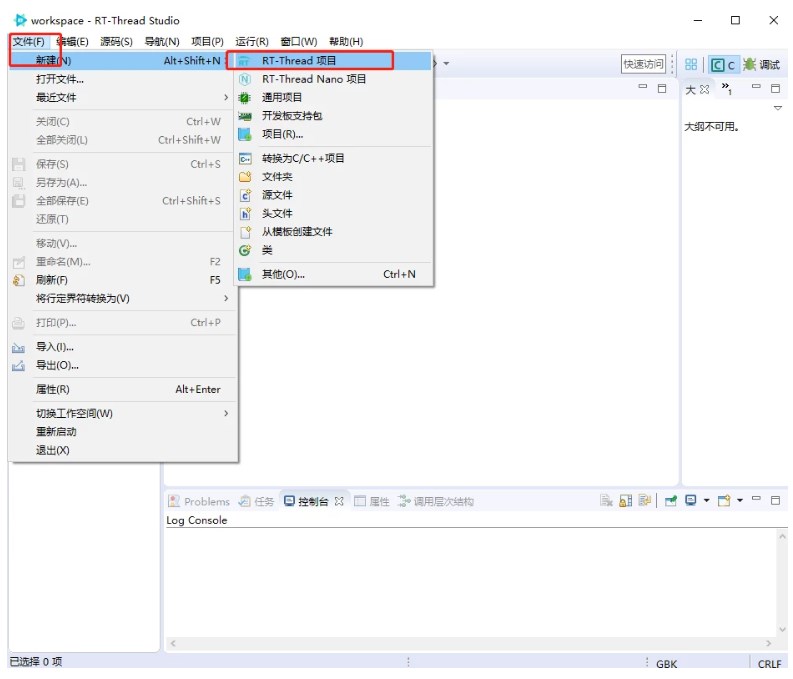The height and width of the screenshot is (679, 793).
Task: Select 从模板创建文件 entry
Action: pos(333,232)
